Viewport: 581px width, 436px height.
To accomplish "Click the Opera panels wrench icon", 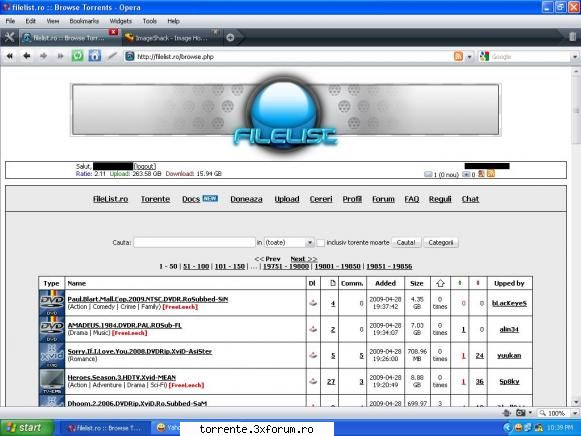I will 9,37.
